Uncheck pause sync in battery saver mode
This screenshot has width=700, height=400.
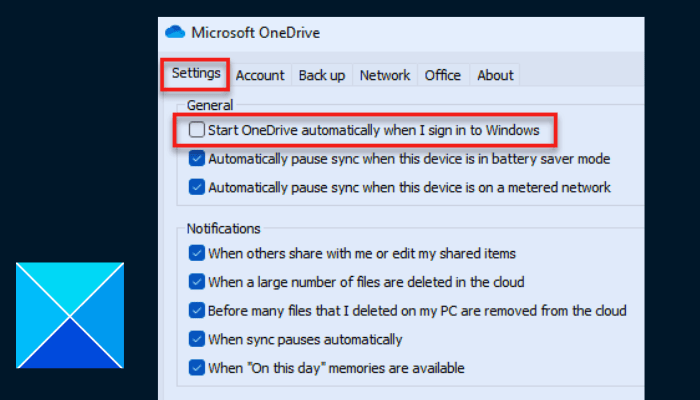(197, 158)
